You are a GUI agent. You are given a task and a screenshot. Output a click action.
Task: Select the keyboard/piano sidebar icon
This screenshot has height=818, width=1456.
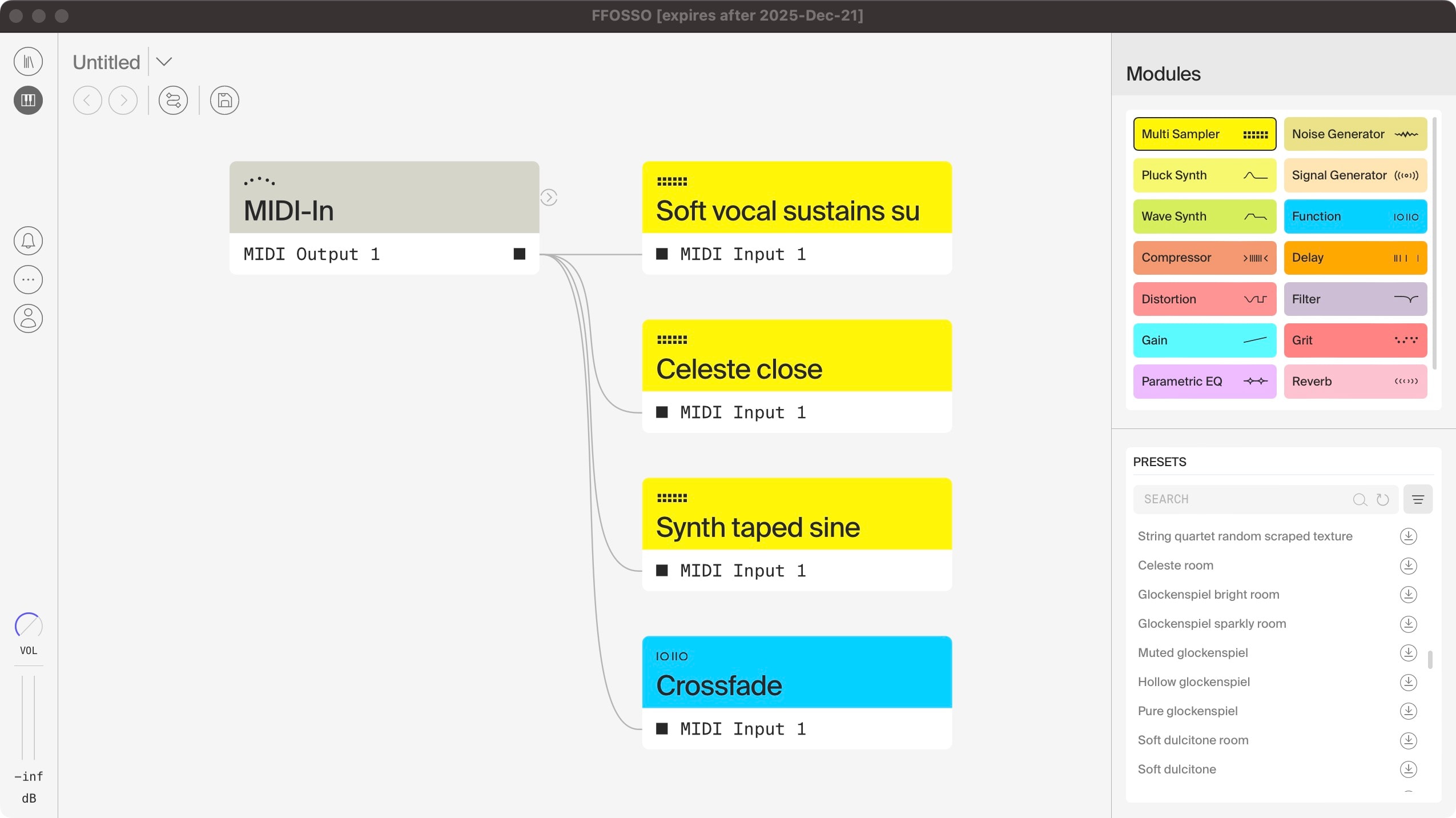[x=28, y=101]
